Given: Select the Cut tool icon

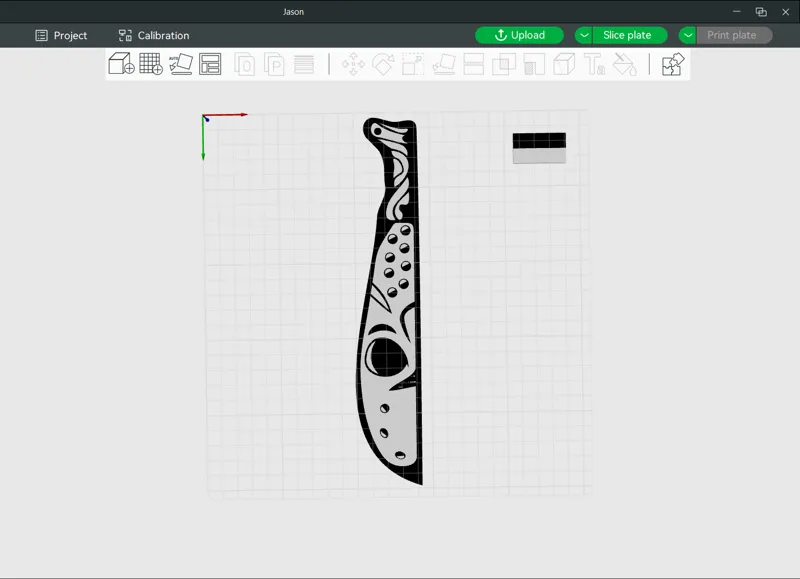Looking at the screenshot, I should pyautogui.click(x=473, y=65).
